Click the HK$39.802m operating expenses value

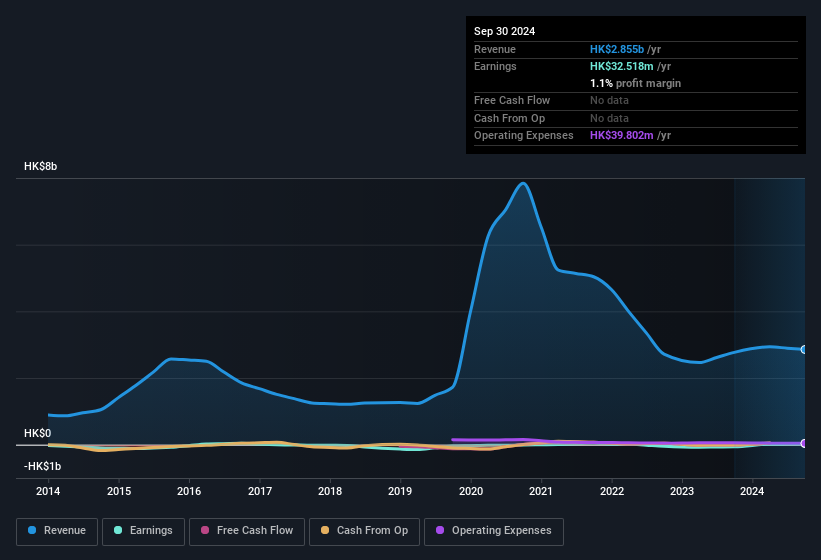(622, 136)
